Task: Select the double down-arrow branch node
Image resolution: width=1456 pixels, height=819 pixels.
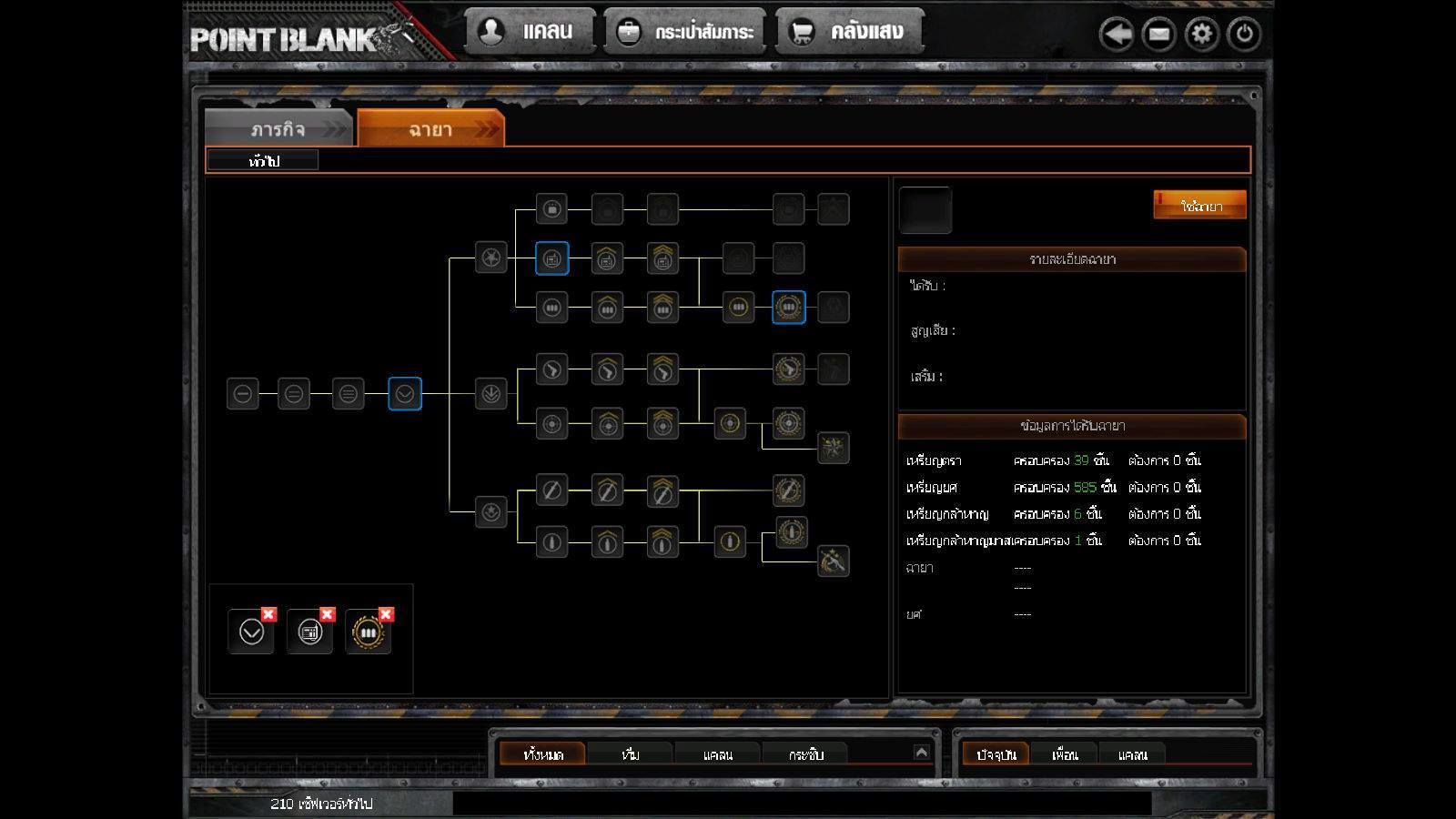Action: (x=491, y=394)
